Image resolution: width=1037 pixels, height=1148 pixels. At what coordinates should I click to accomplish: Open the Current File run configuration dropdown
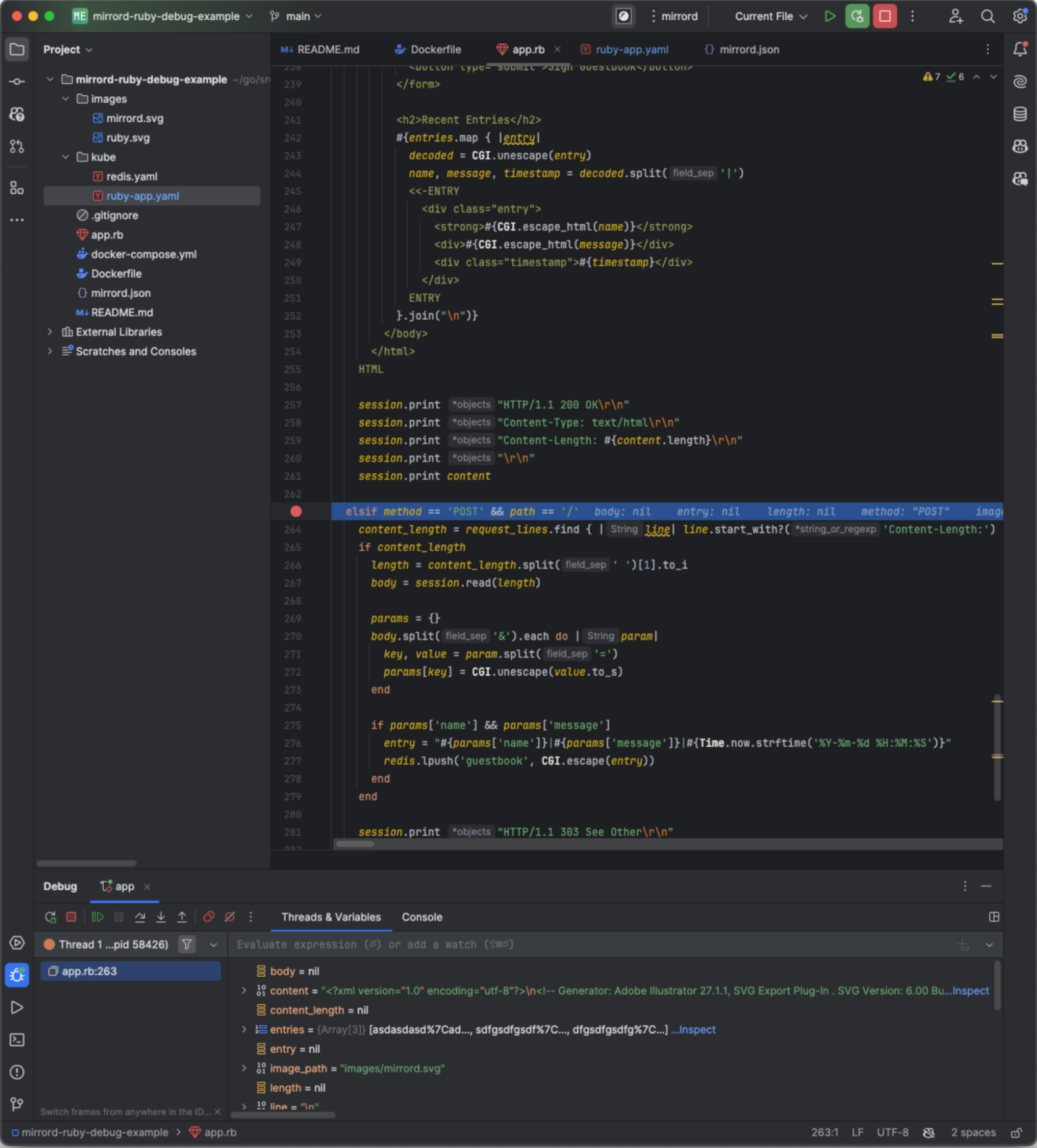[x=771, y=17]
